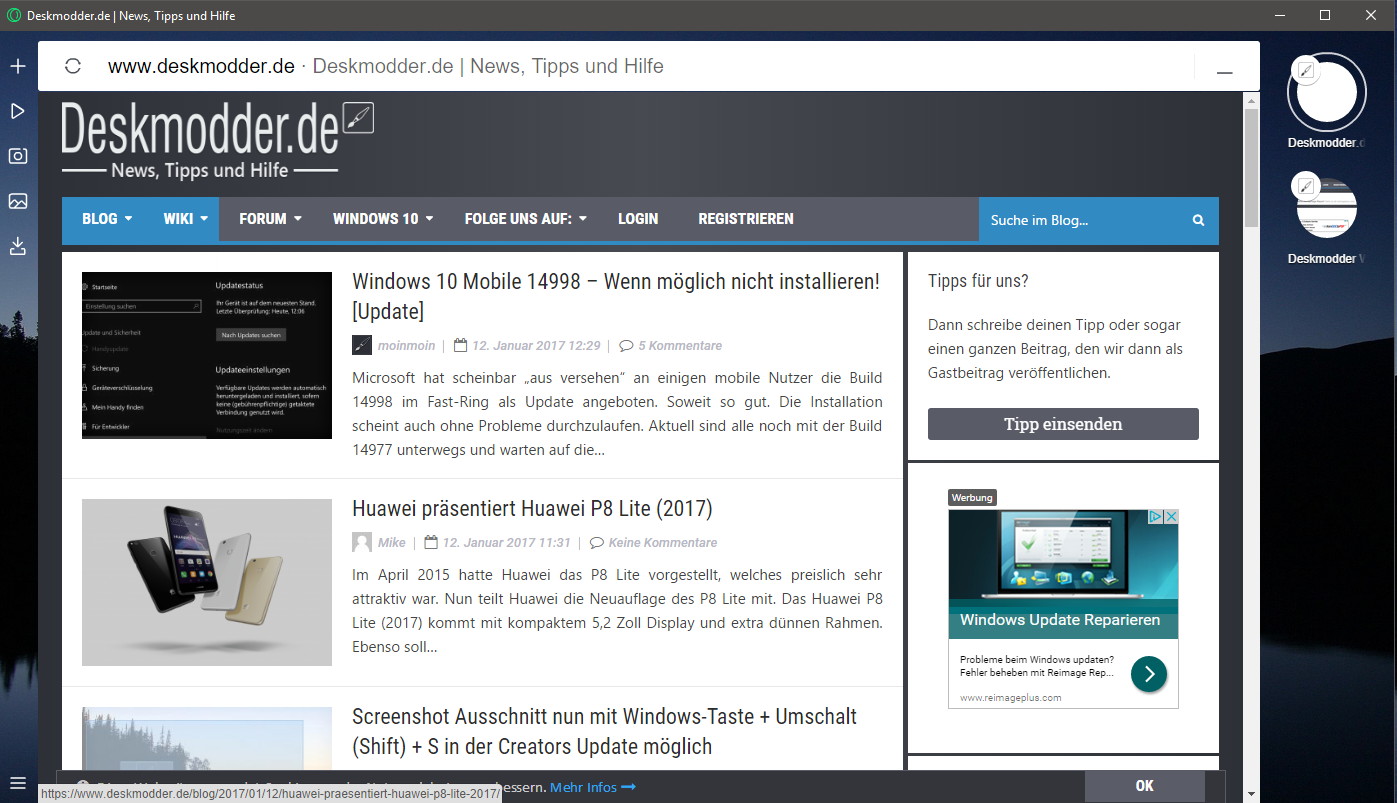Click the Werbung label above the ad

coord(972,498)
